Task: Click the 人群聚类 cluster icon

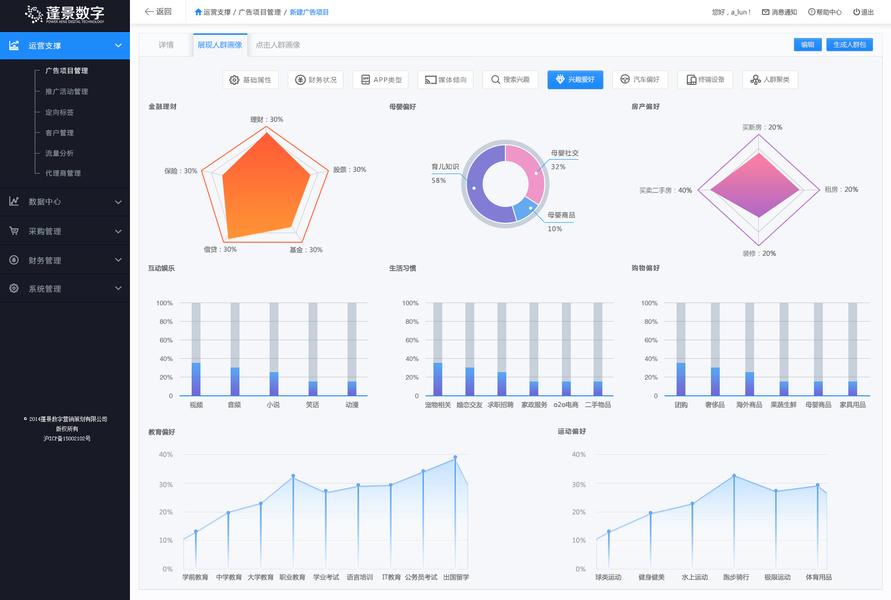Action: click(755, 80)
